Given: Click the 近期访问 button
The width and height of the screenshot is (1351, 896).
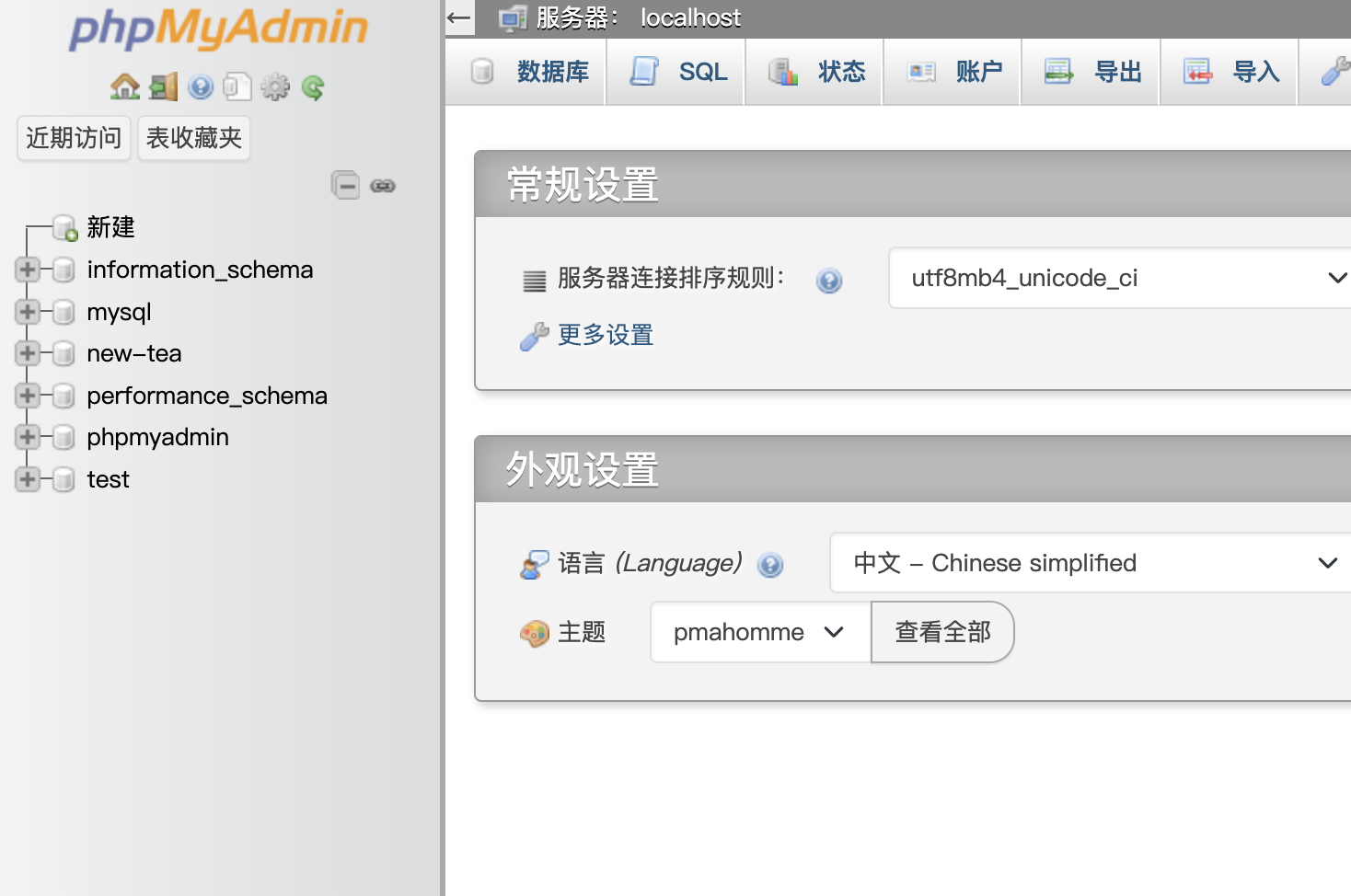Looking at the screenshot, I should coord(74,138).
